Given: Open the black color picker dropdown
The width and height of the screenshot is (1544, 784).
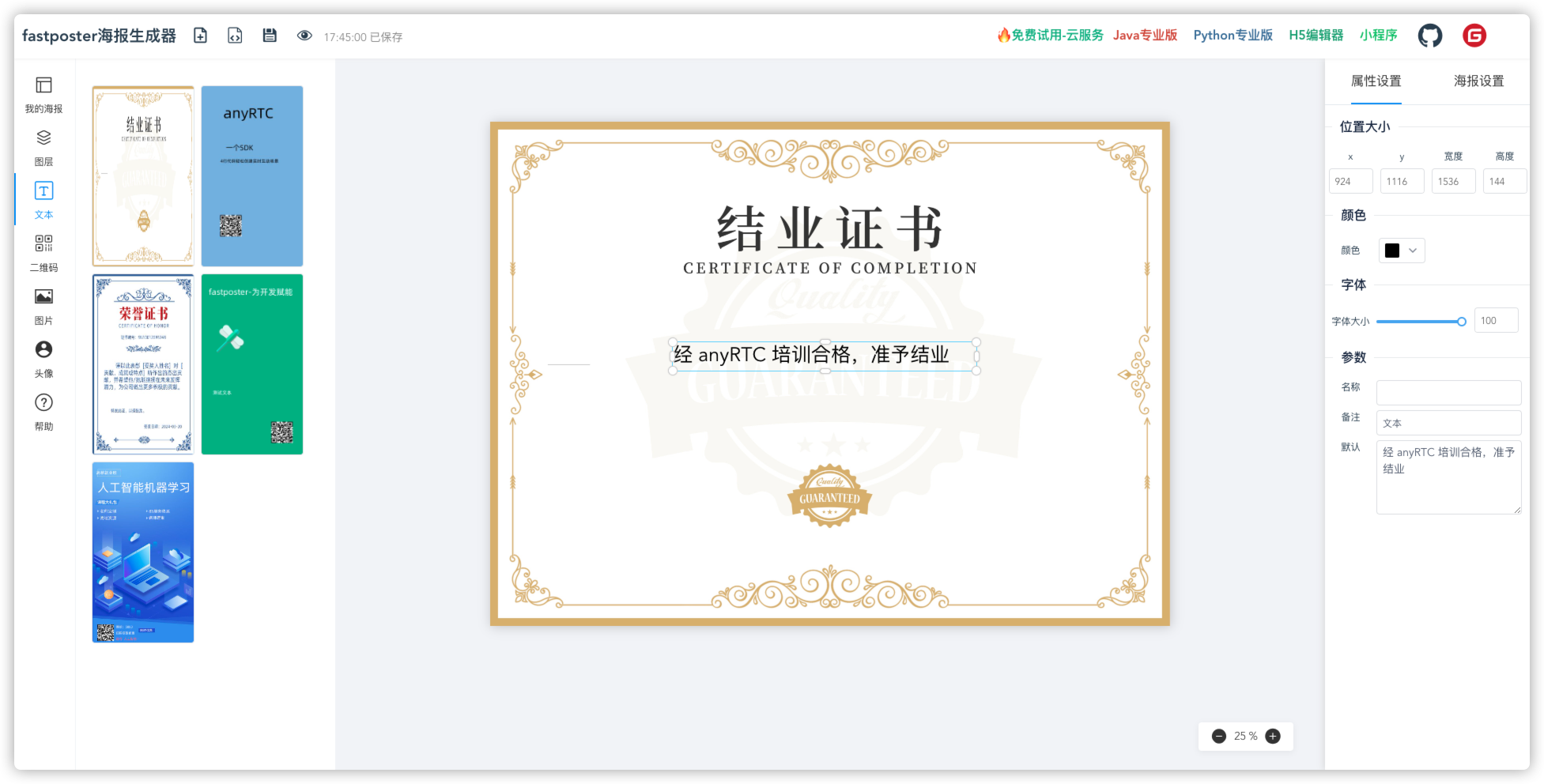Looking at the screenshot, I should (1402, 251).
